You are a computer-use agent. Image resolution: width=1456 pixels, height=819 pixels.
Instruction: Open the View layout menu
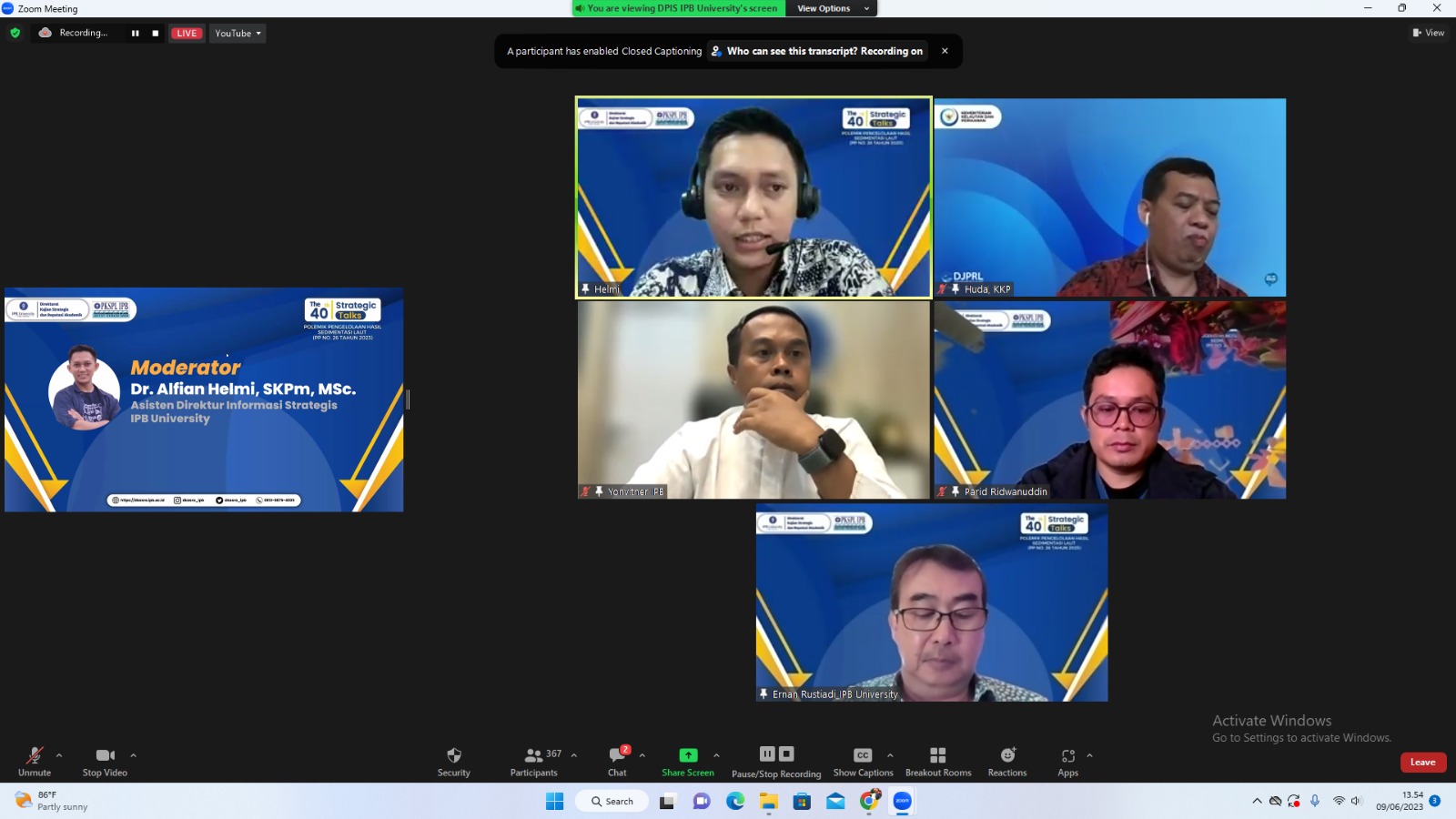pyautogui.click(x=1429, y=33)
